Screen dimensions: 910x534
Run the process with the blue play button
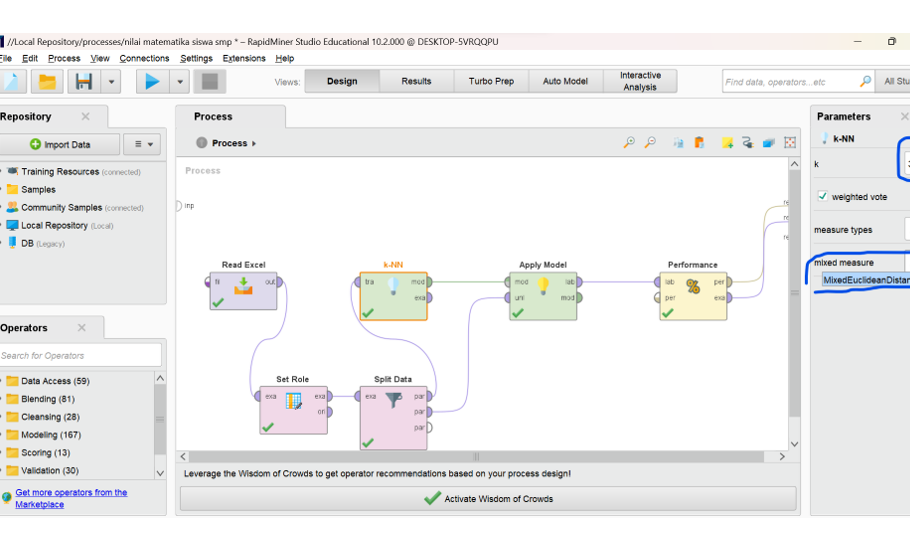click(152, 82)
